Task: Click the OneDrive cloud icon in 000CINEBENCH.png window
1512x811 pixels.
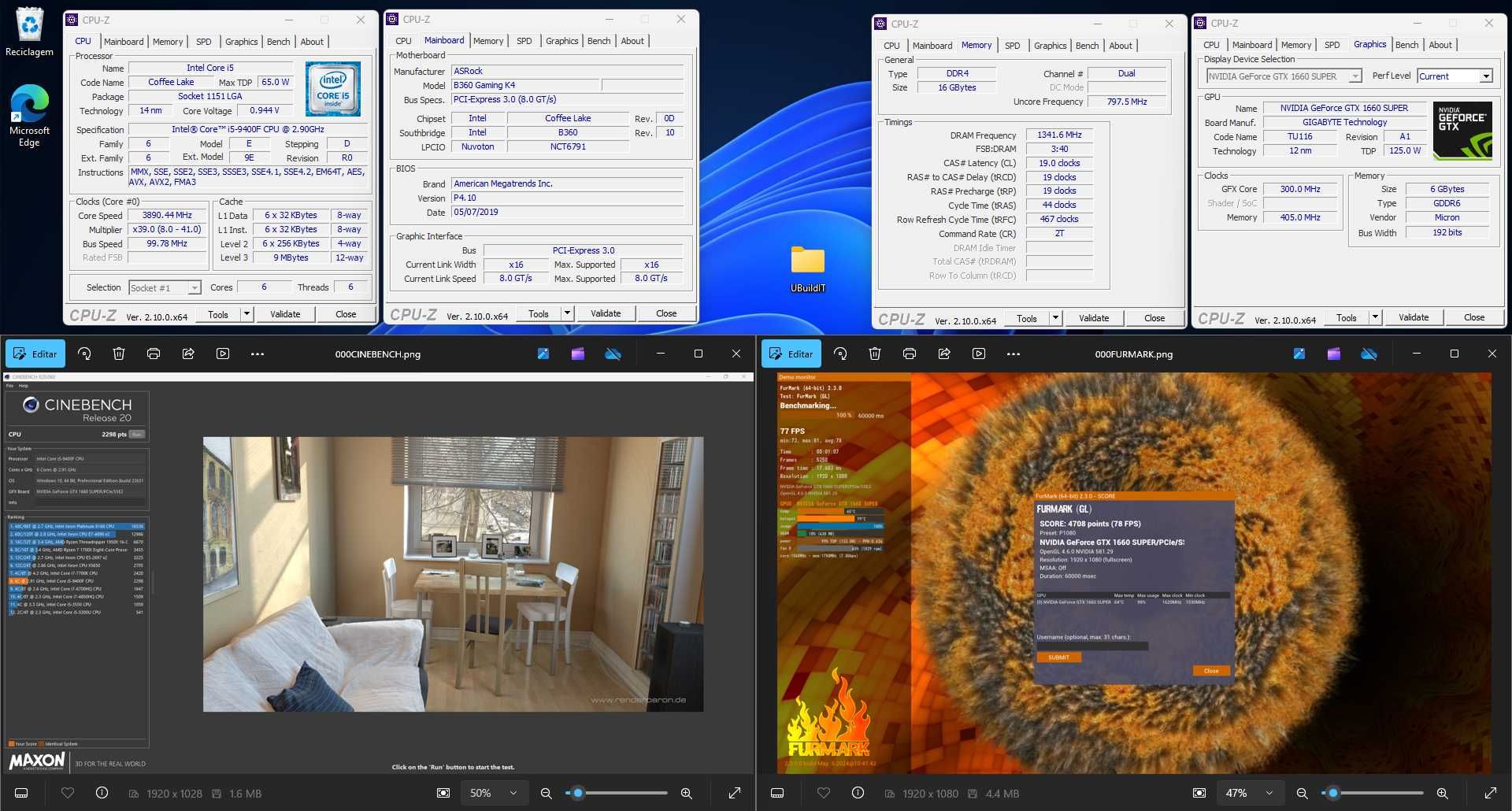Action: click(x=613, y=354)
